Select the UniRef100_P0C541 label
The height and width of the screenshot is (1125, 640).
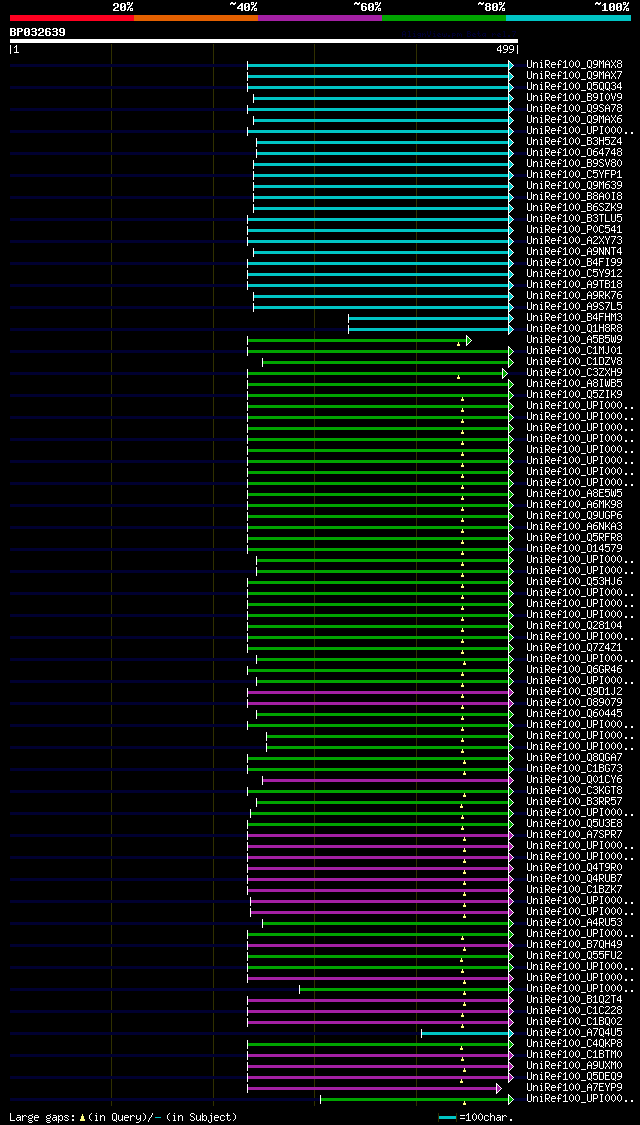pos(574,230)
